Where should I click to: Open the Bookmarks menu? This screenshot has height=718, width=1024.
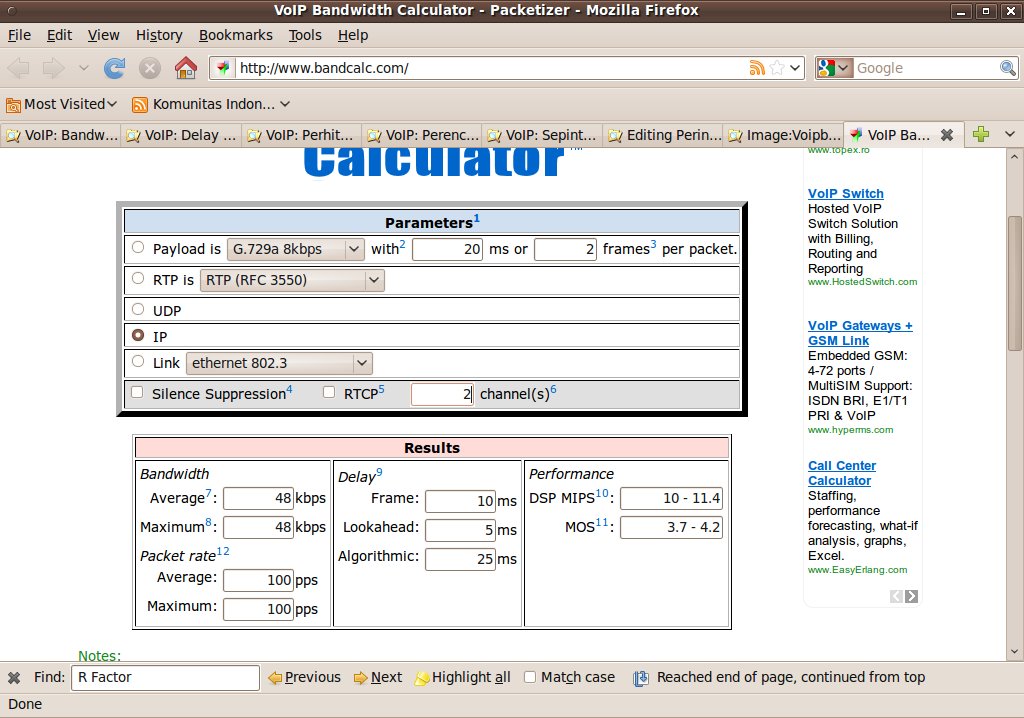[235, 35]
